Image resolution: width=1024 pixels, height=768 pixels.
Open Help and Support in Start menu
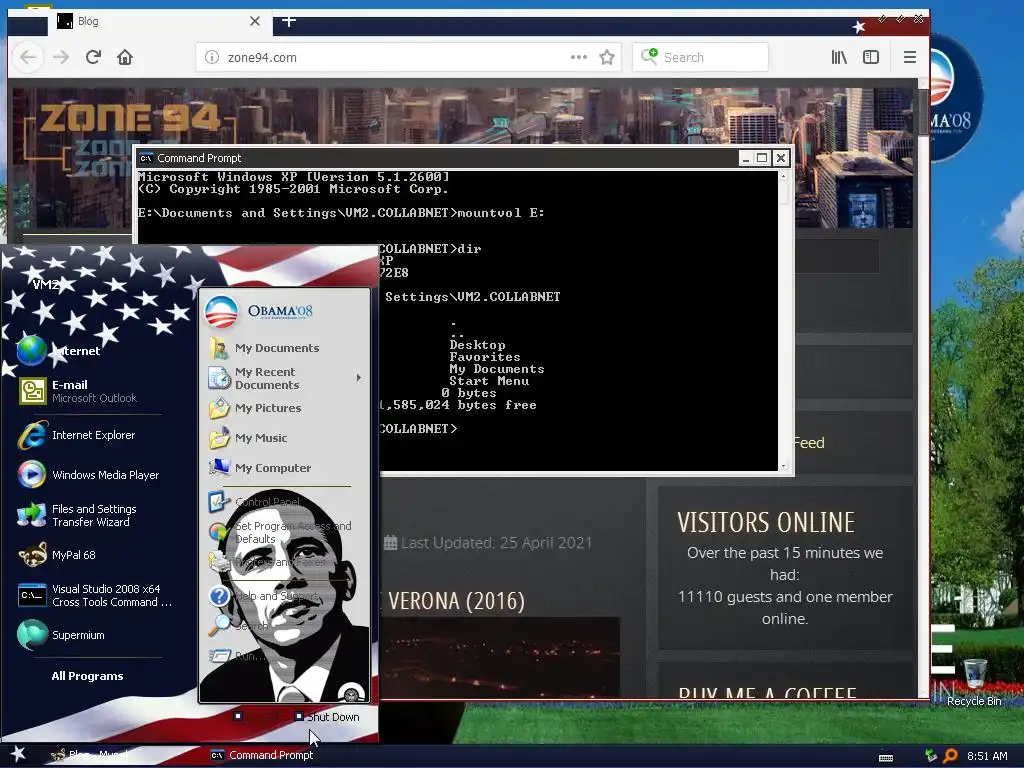click(x=264, y=596)
